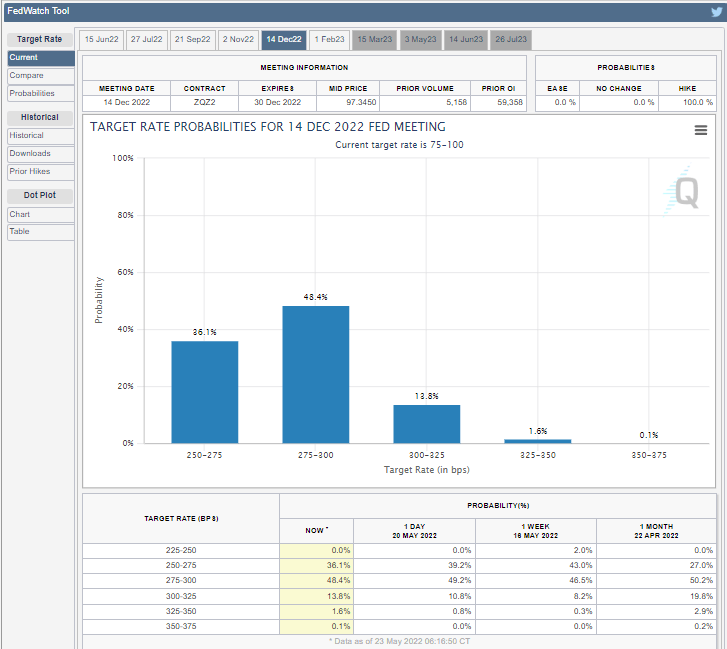Select the 15 Jun22 meeting tab
This screenshot has width=727, height=649.
pos(102,40)
